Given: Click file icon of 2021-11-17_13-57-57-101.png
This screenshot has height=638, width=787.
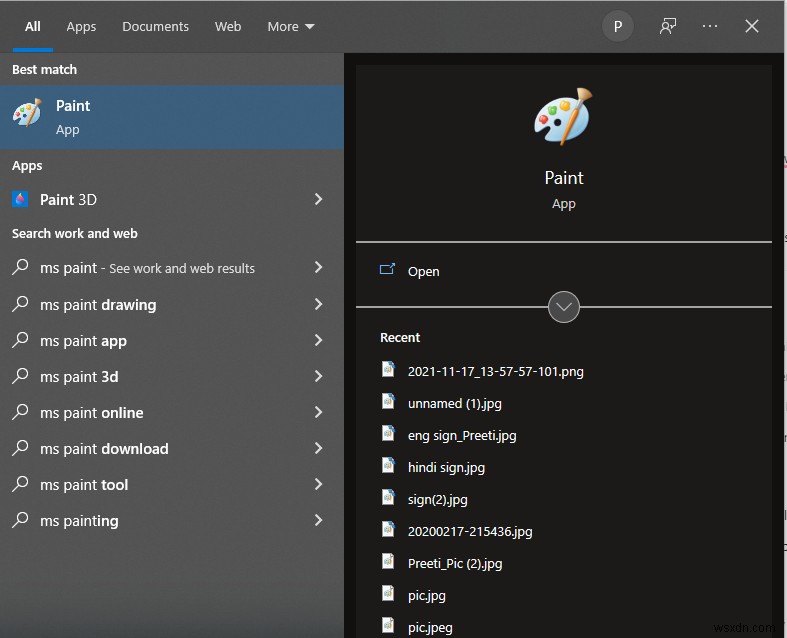Looking at the screenshot, I should [388, 369].
